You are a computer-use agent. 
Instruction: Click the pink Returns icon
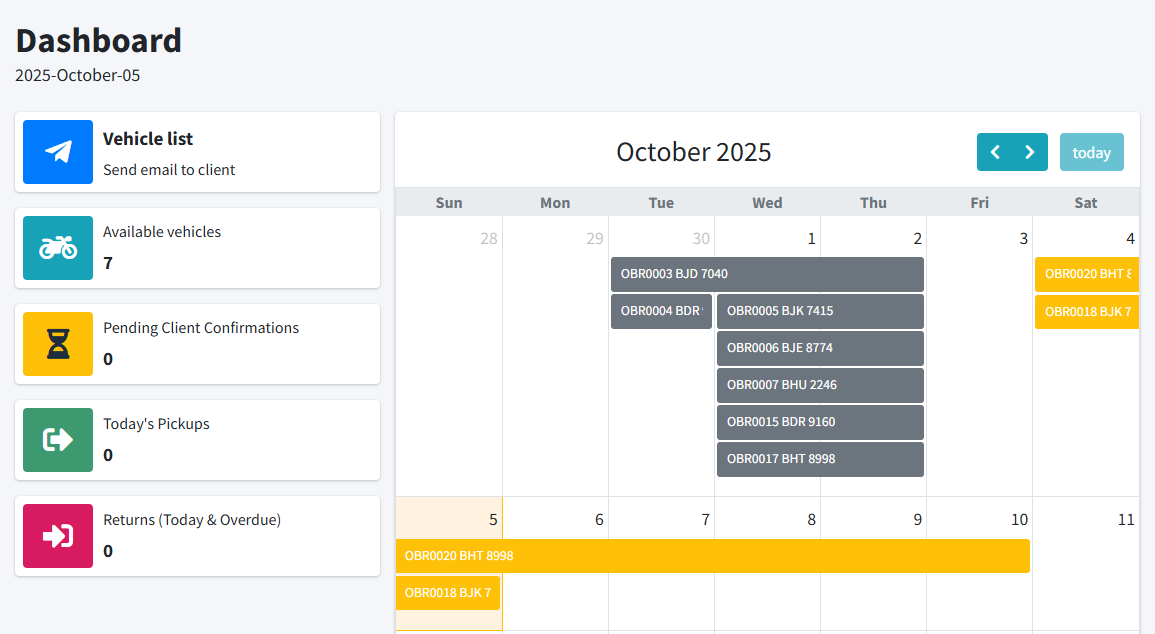pyautogui.click(x=58, y=536)
